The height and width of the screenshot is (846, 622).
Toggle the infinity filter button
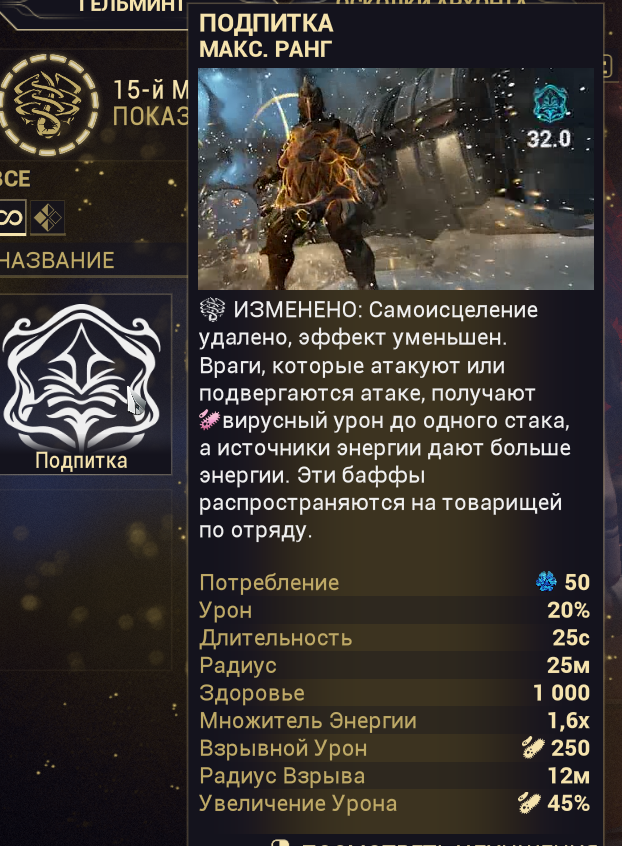click(x=12, y=217)
